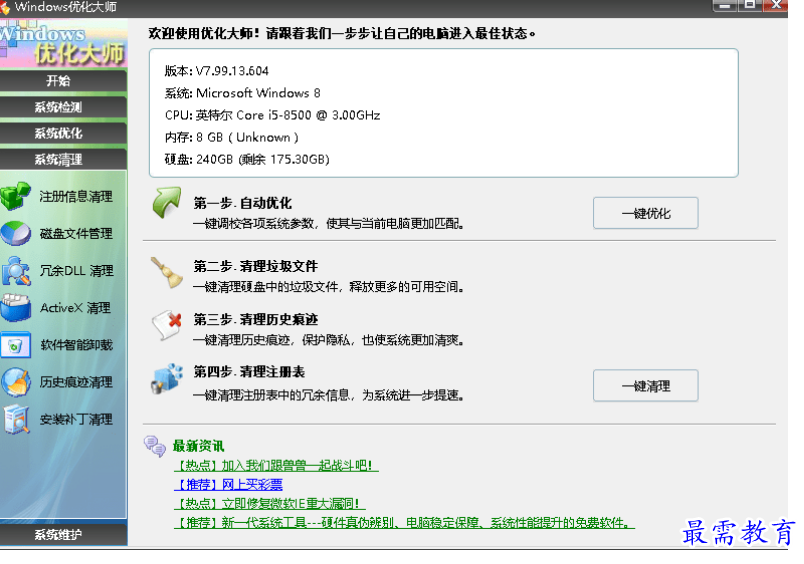
Task: Open the 软件智能卸载 recycle icon
Action: pos(16,345)
